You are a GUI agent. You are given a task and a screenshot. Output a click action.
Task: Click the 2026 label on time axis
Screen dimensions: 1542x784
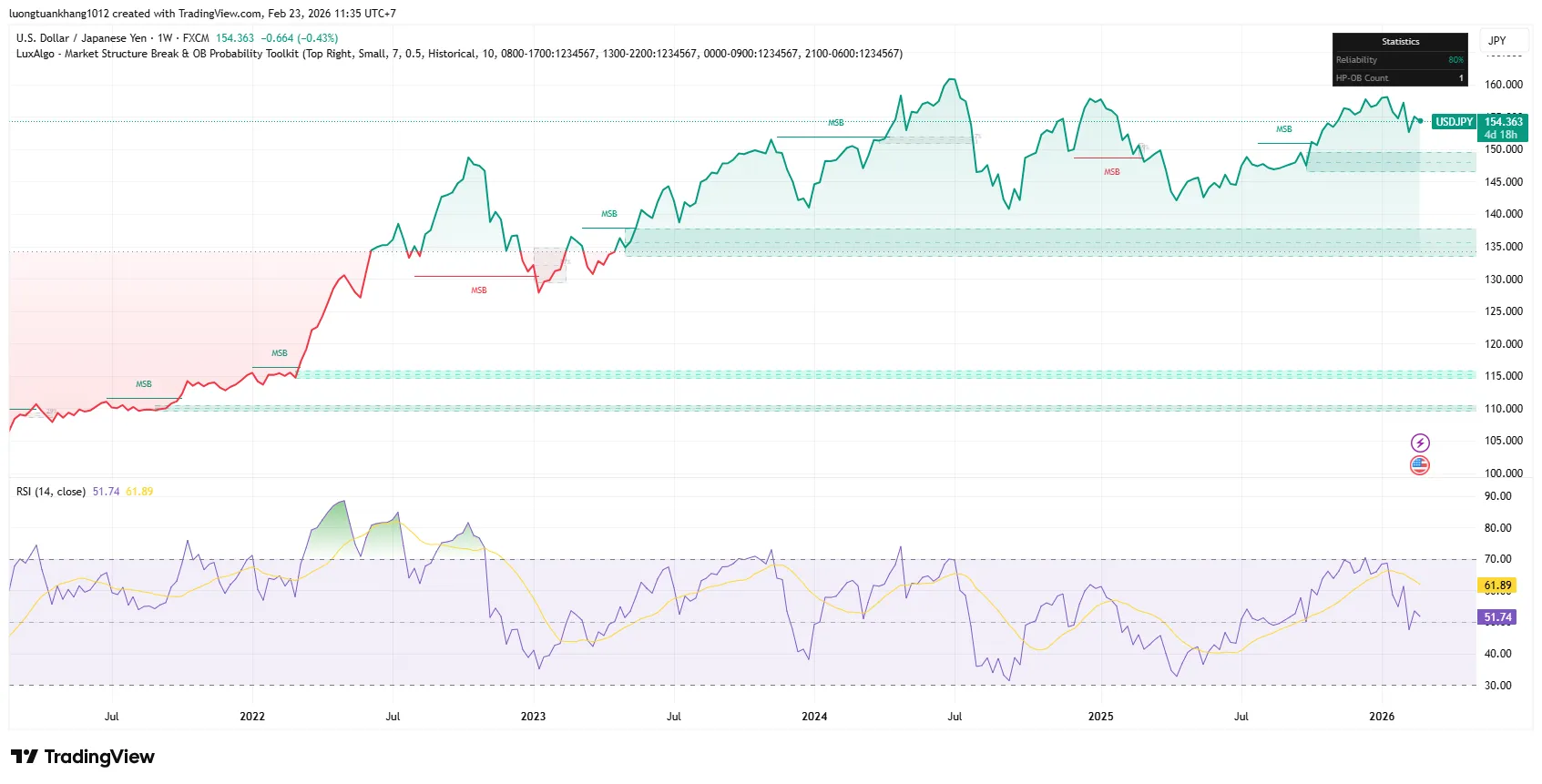coord(1382,717)
